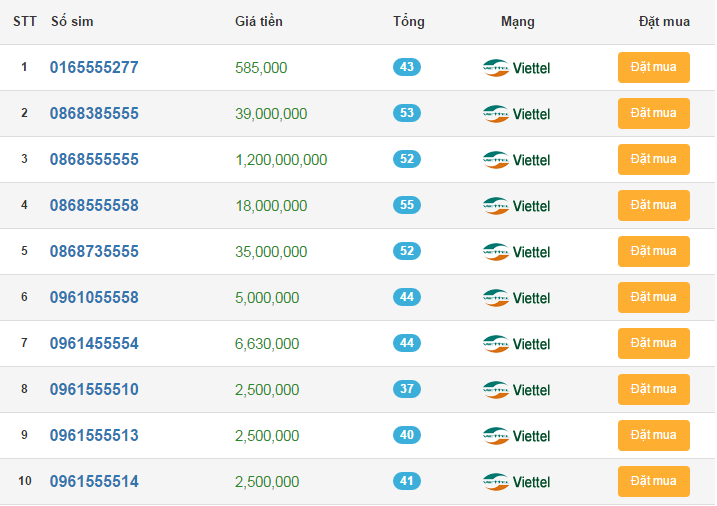Click total badge 43 in first row
The width and height of the screenshot is (717, 506).
tap(407, 67)
